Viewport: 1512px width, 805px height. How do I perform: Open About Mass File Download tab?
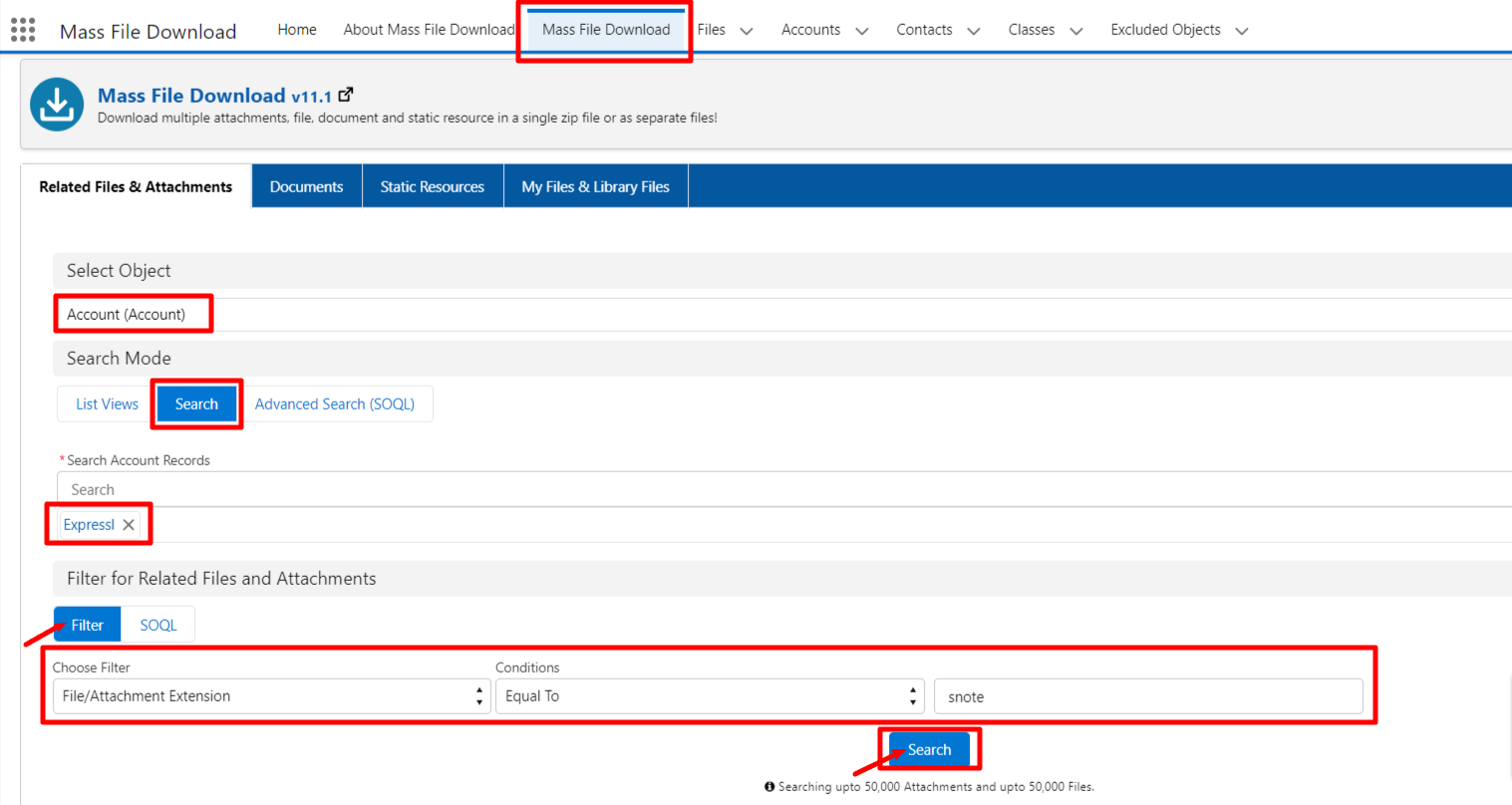point(429,30)
